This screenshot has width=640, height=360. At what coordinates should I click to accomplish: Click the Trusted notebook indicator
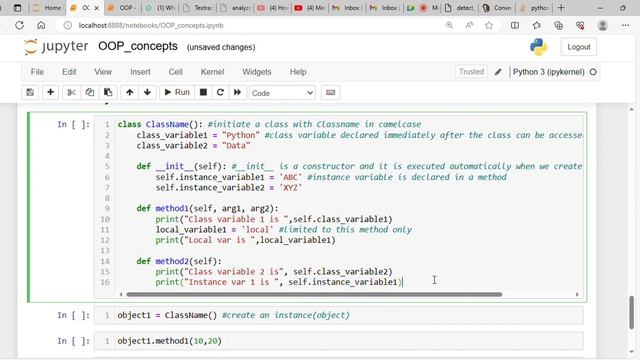pyautogui.click(x=471, y=72)
